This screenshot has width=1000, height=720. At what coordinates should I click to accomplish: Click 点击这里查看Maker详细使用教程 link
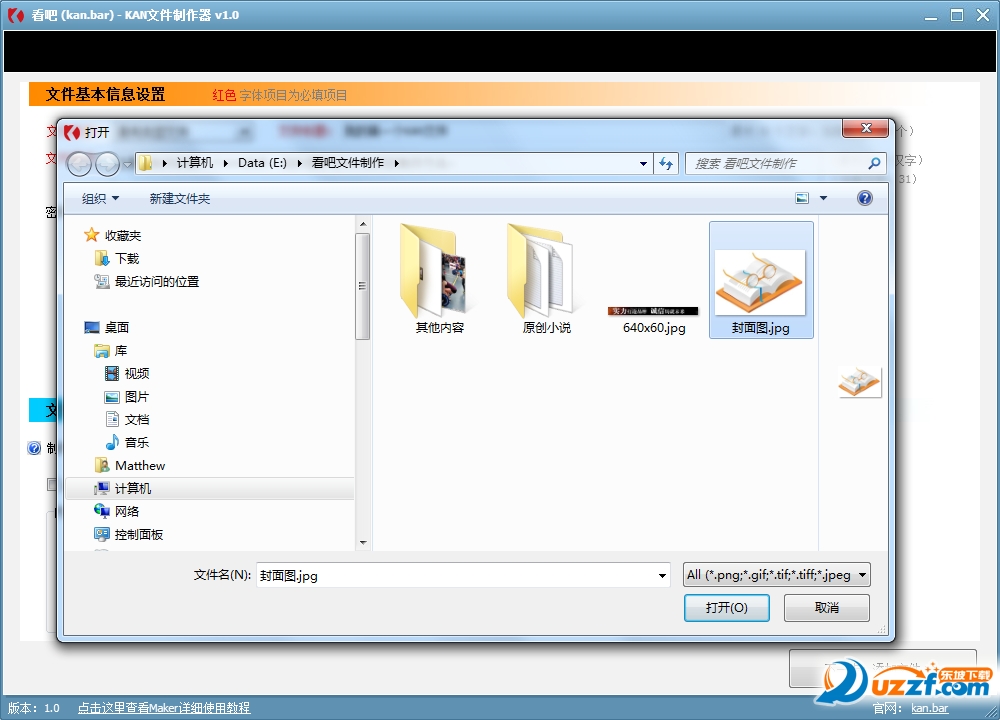click(x=164, y=708)
